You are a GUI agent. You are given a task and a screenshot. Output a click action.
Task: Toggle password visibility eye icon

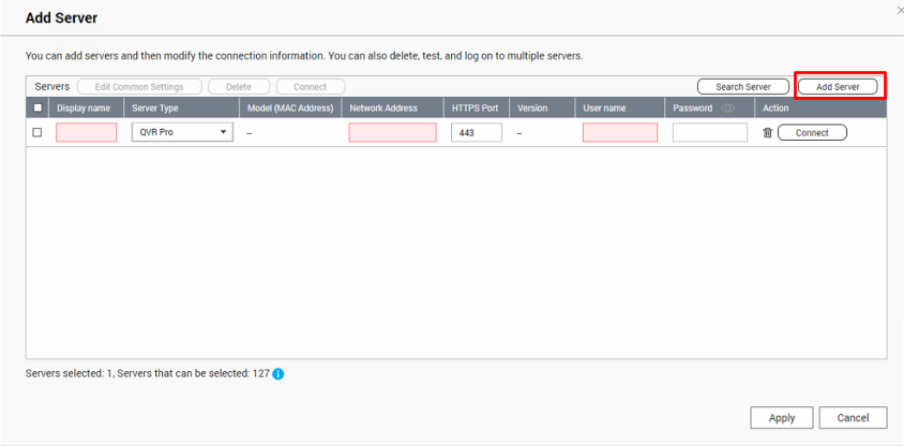coord(728,108)
